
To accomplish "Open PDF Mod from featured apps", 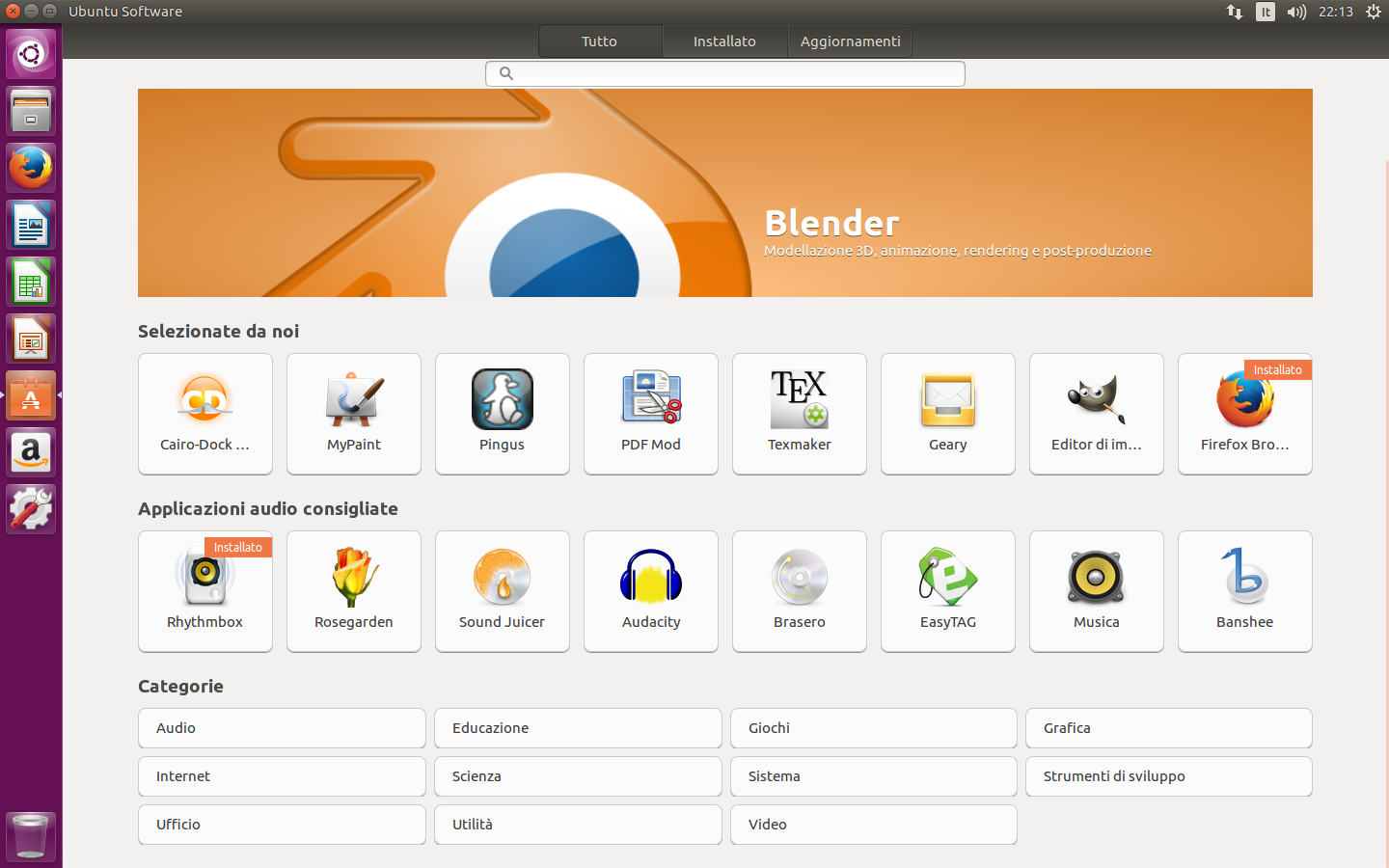I will pyautogui.click(x=650, y=414).
